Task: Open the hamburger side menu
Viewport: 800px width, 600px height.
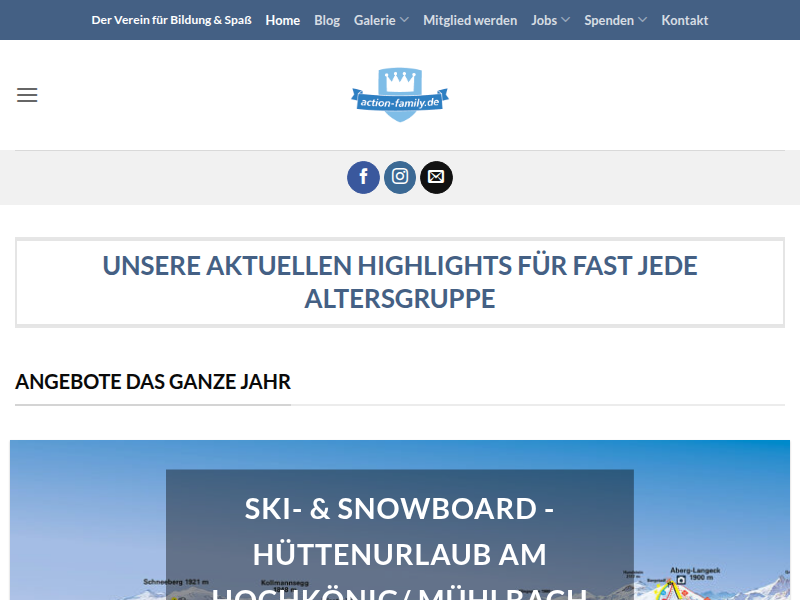Action: click(27, 95)
